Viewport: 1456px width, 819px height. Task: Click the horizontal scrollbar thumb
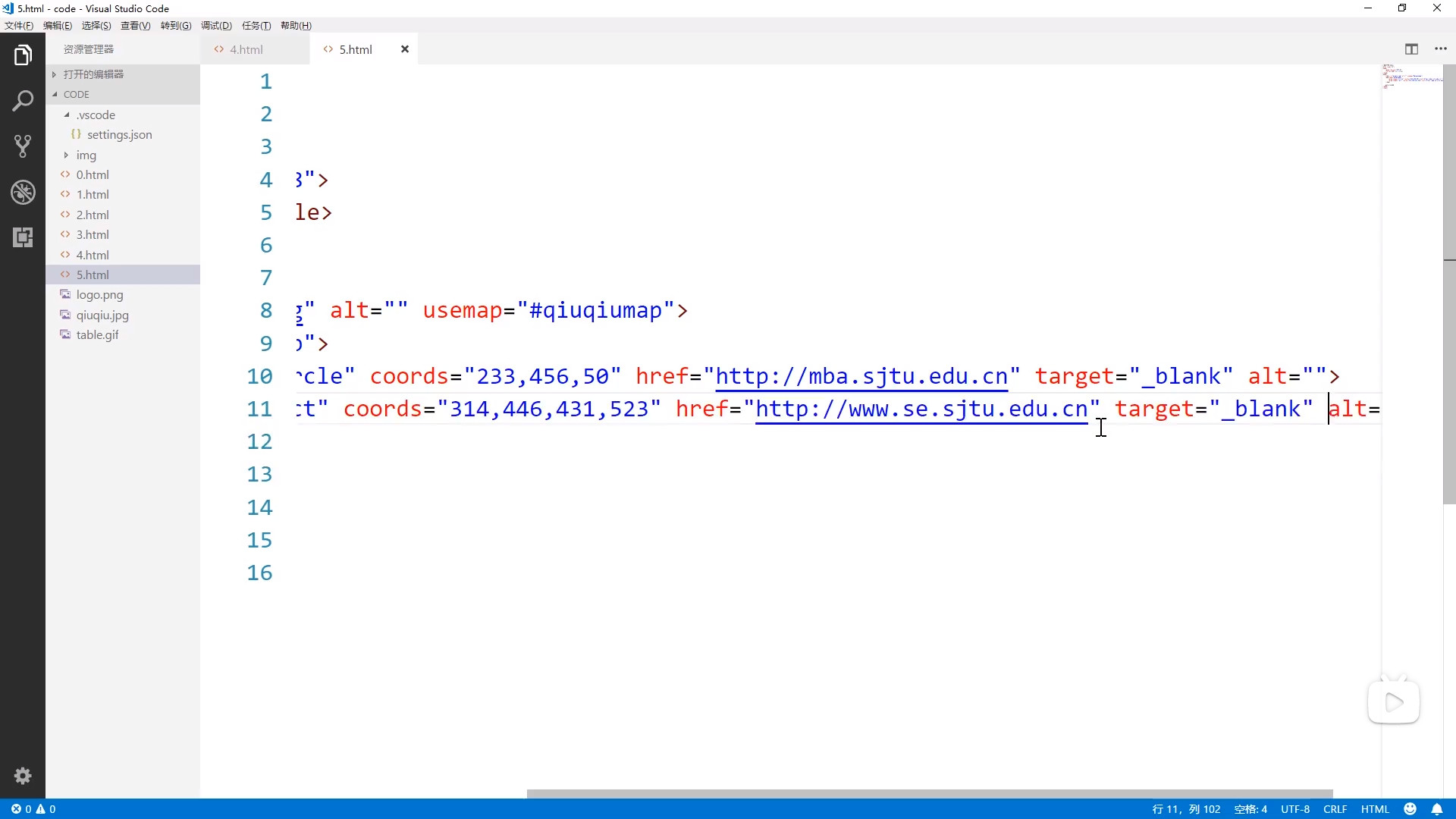(x=929, y=794)
